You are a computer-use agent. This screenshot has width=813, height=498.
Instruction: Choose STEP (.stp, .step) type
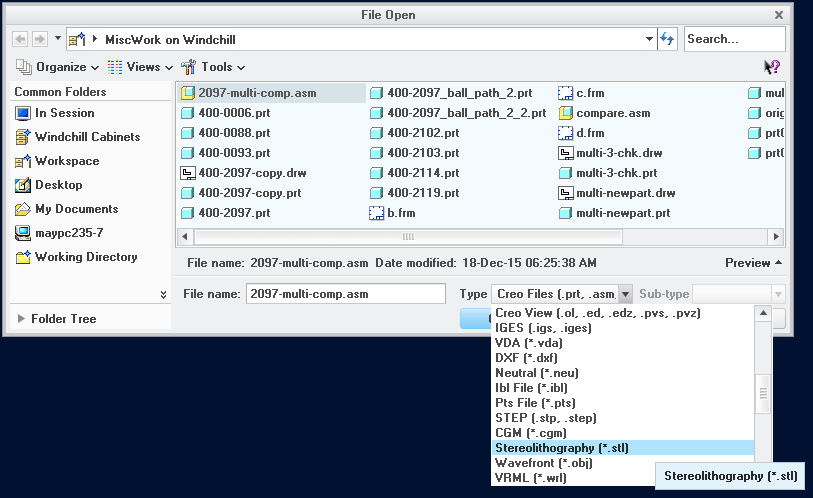(x=622, y=418)
